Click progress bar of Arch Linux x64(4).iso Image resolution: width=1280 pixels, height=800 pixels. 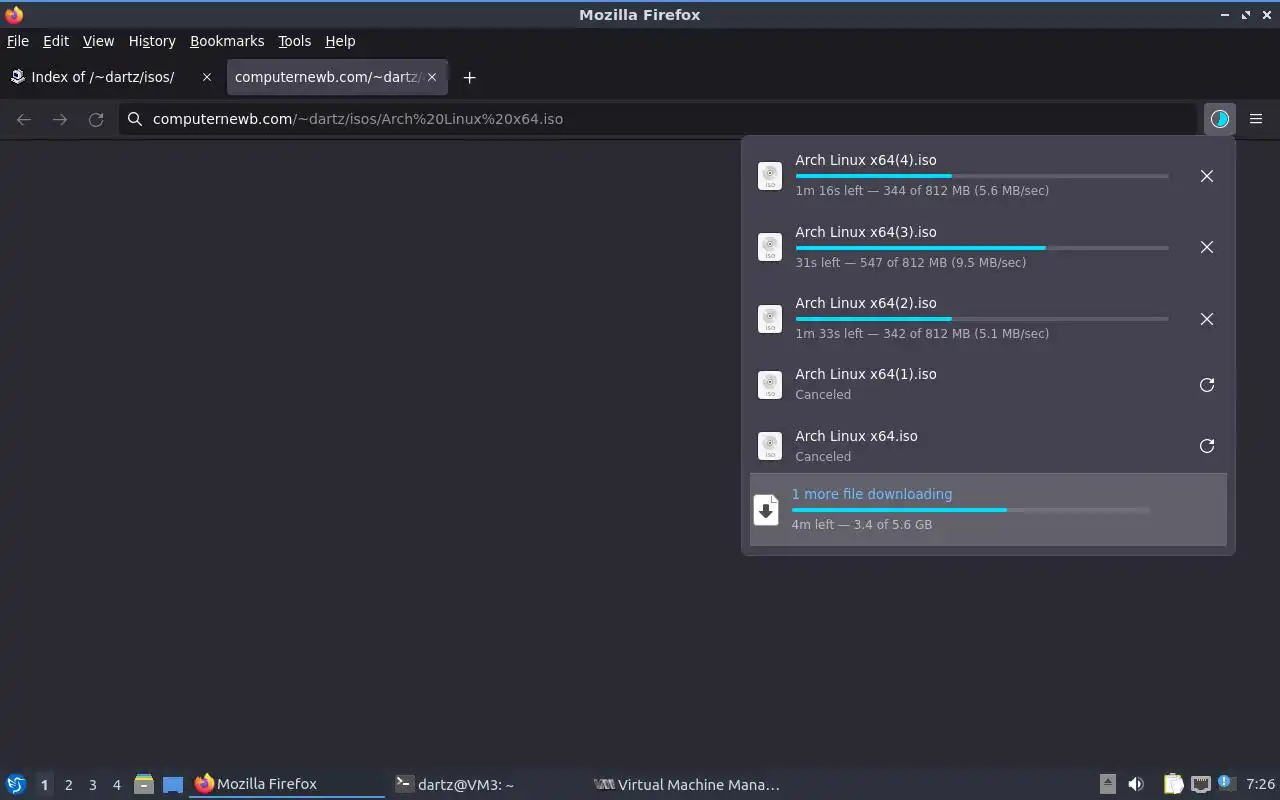tap(982, 176)
